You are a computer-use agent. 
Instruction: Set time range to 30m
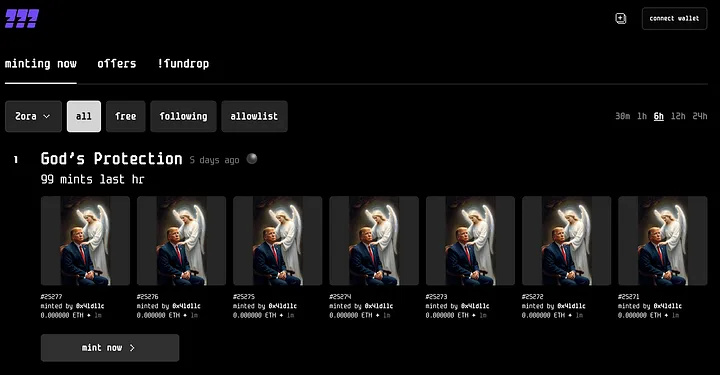coord(623,116)
